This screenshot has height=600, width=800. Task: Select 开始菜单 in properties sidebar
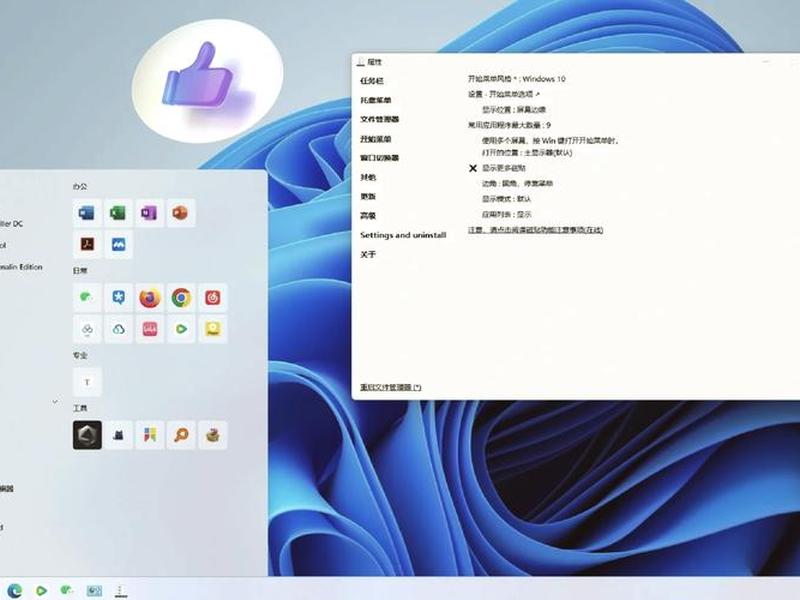[376, 139]
